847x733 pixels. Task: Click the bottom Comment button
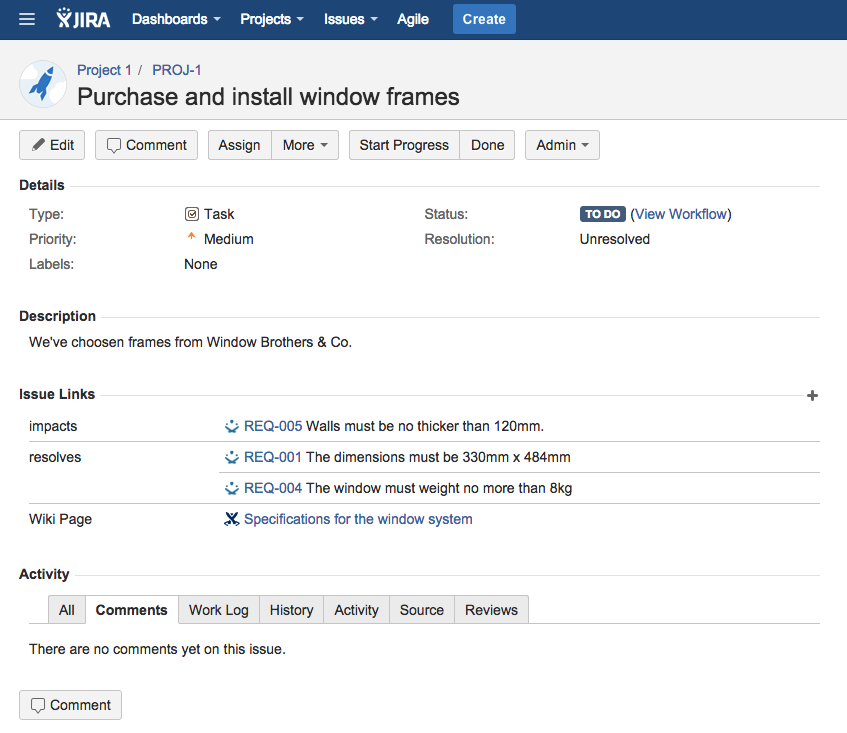point(70,705)
